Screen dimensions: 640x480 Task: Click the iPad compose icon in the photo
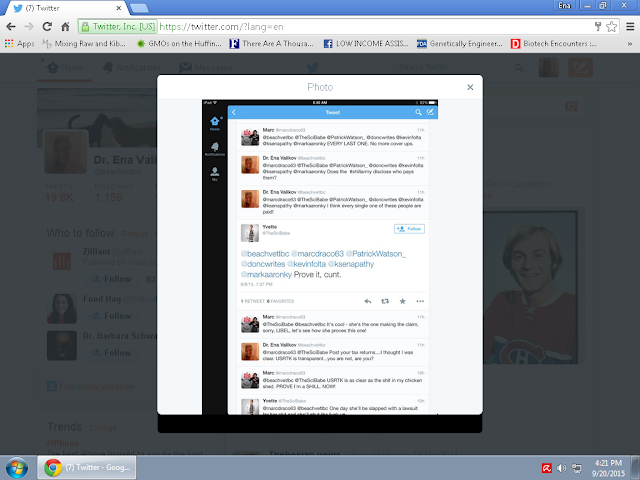coord(430,112)
